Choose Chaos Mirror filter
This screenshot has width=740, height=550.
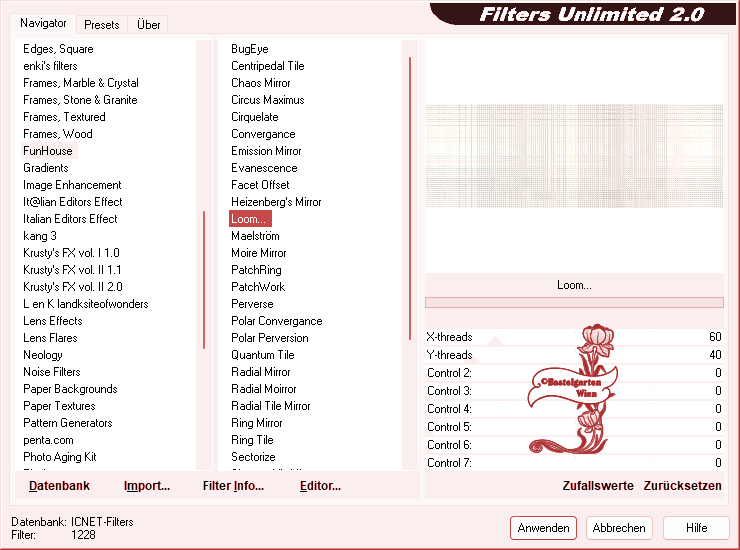pyautogui.click(x=261, y=83)
